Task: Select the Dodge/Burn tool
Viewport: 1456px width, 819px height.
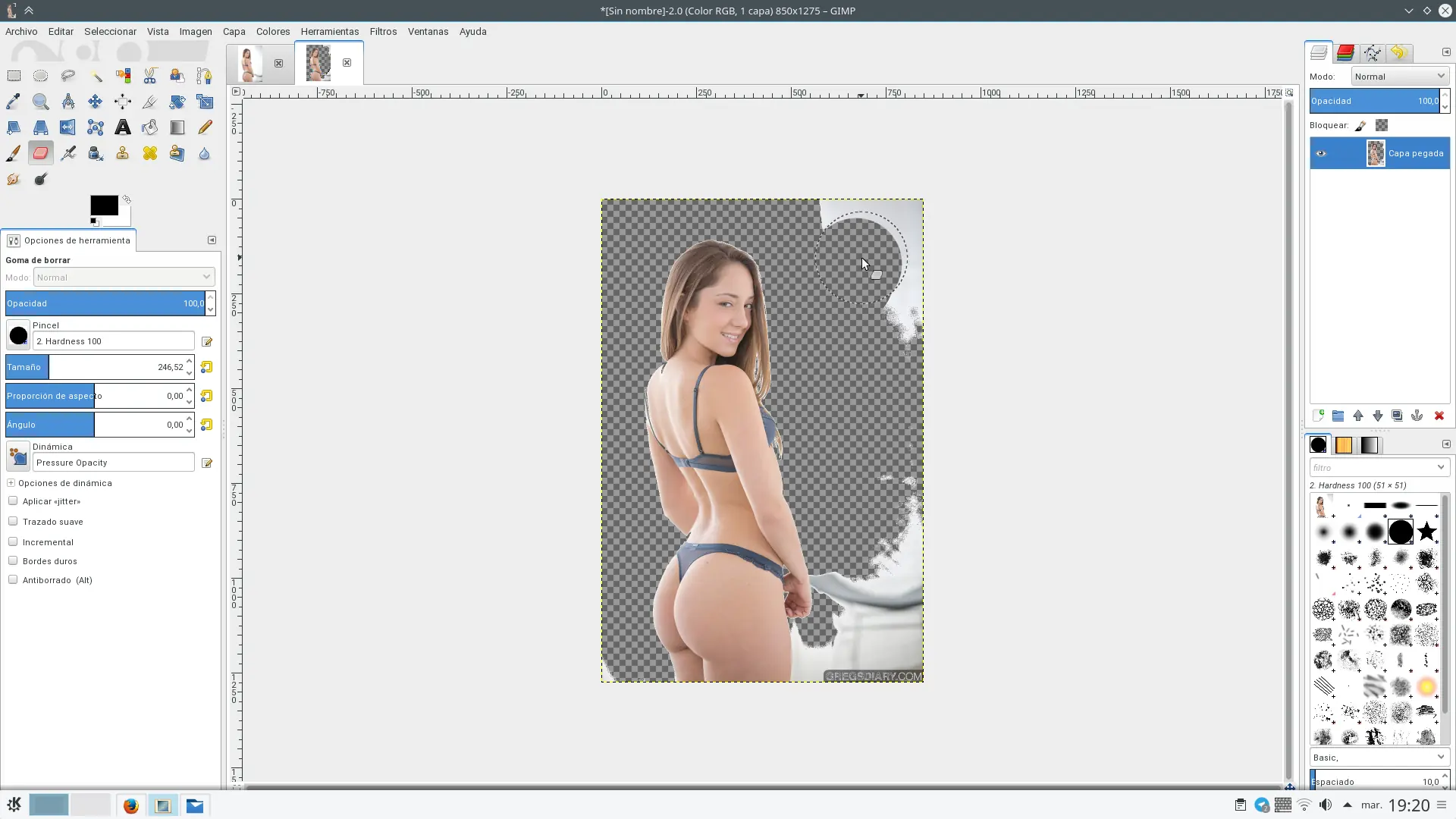Action: (x=41, y=179)
